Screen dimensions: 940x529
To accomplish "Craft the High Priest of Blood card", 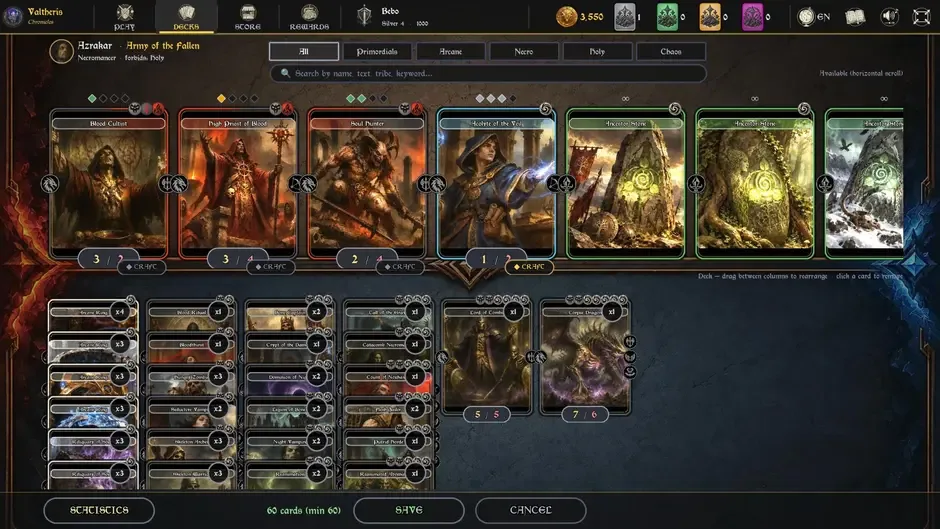I will 271,267.
